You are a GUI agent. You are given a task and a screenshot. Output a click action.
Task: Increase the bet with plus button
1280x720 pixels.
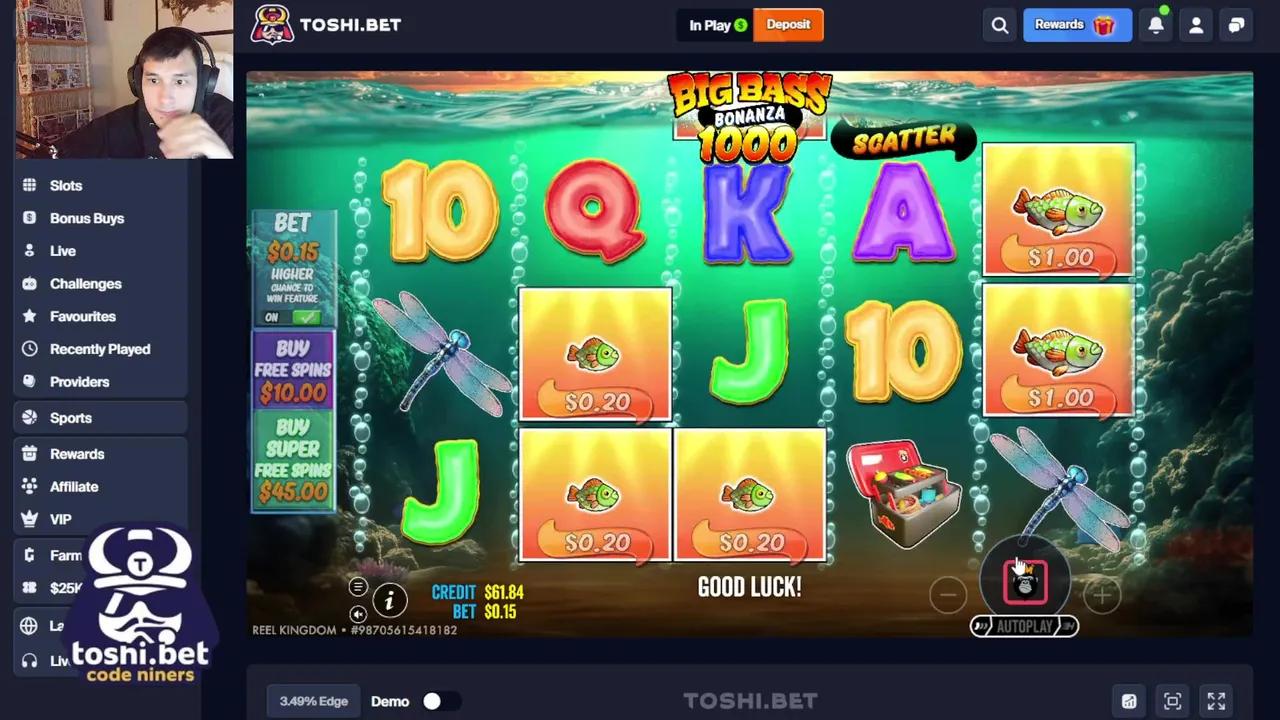(1102, 596)
